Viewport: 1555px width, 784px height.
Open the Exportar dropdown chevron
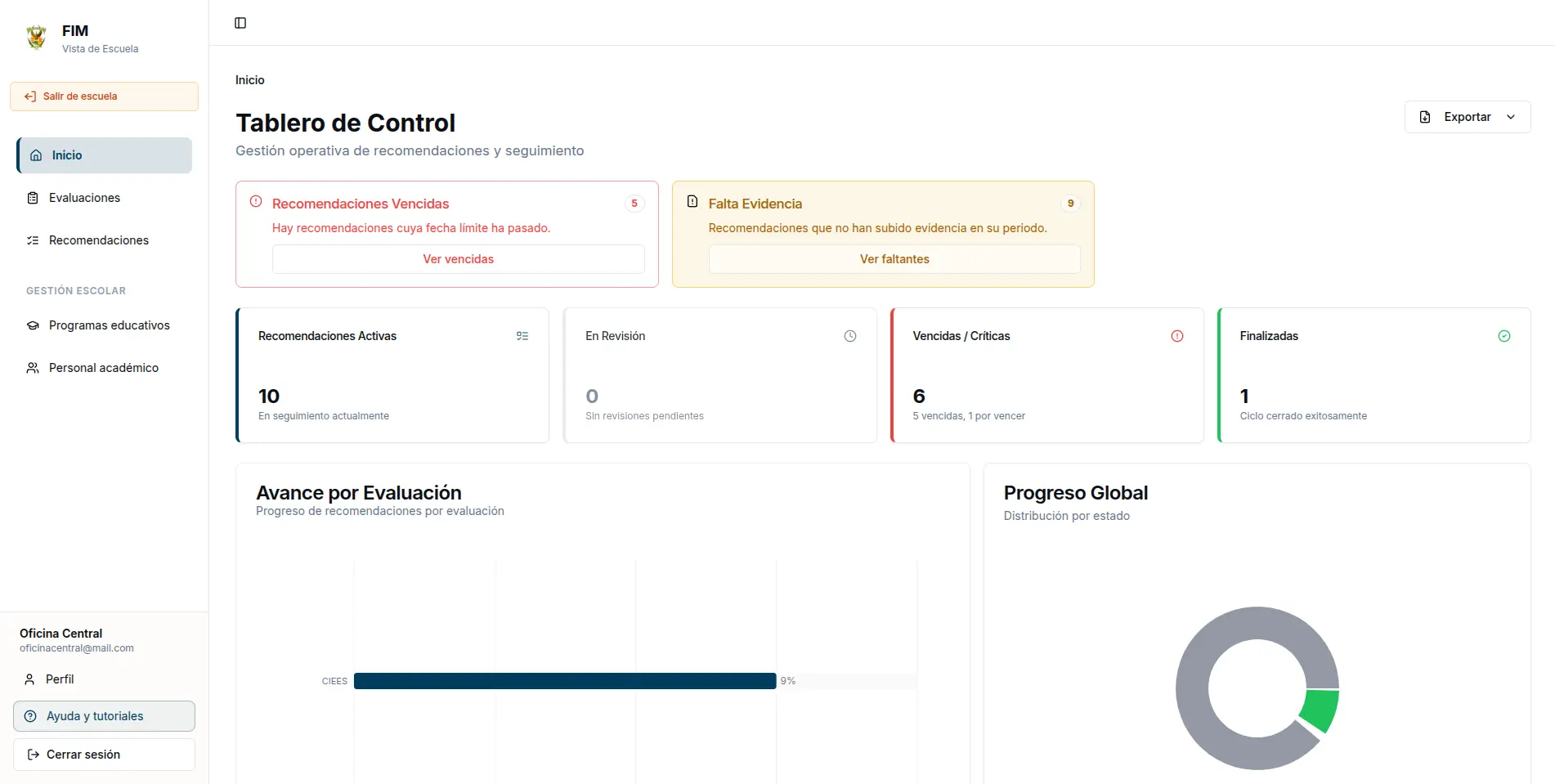tap(1511, 117)
